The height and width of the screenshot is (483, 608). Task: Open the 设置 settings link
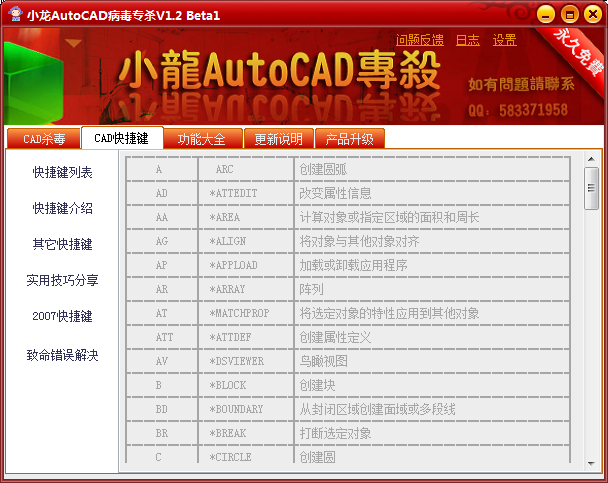click(504, 40)
